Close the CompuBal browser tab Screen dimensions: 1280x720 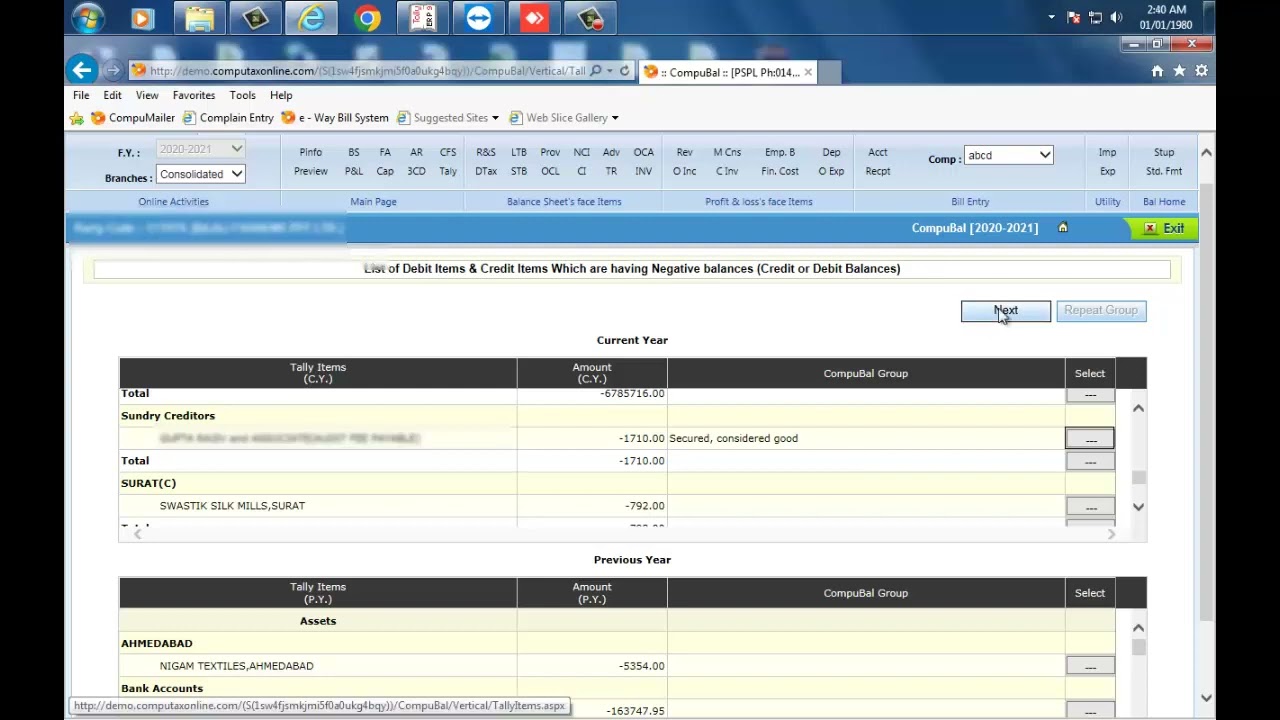tap(808, 72)
